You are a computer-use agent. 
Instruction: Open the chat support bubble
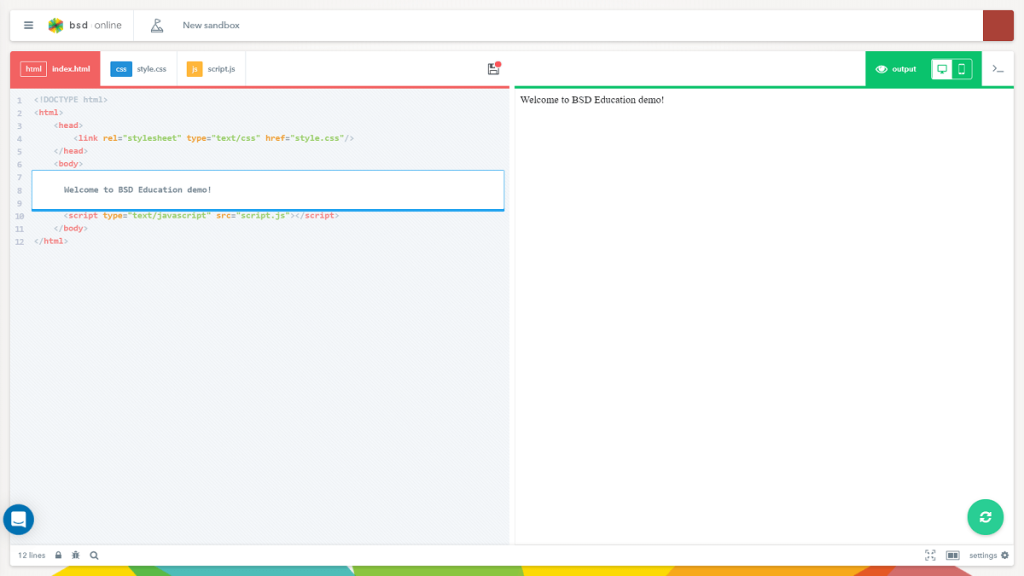tap(19, 519)
